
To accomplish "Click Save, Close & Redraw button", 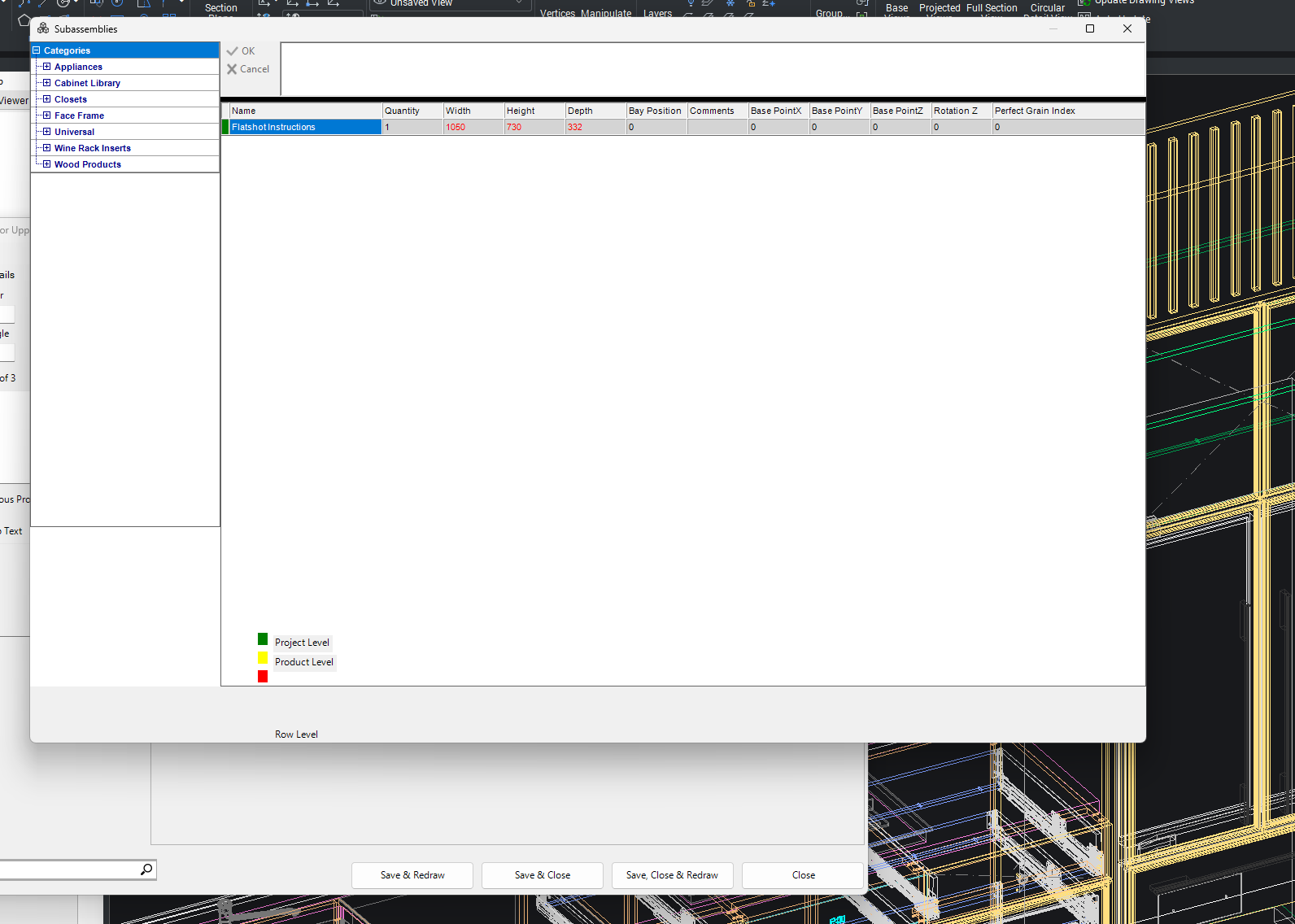I will coord(673,875).
